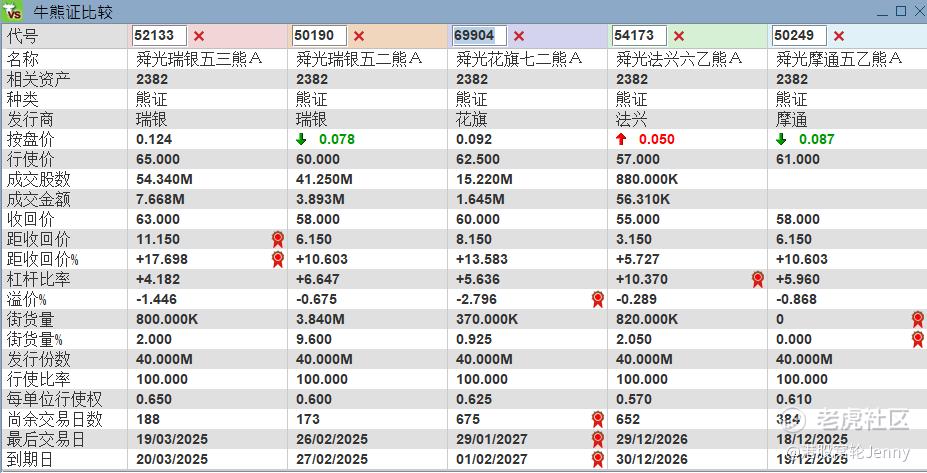This screenshot has width=927, height=473.
Task: Click gearing value +6.647
Action: 318,280
